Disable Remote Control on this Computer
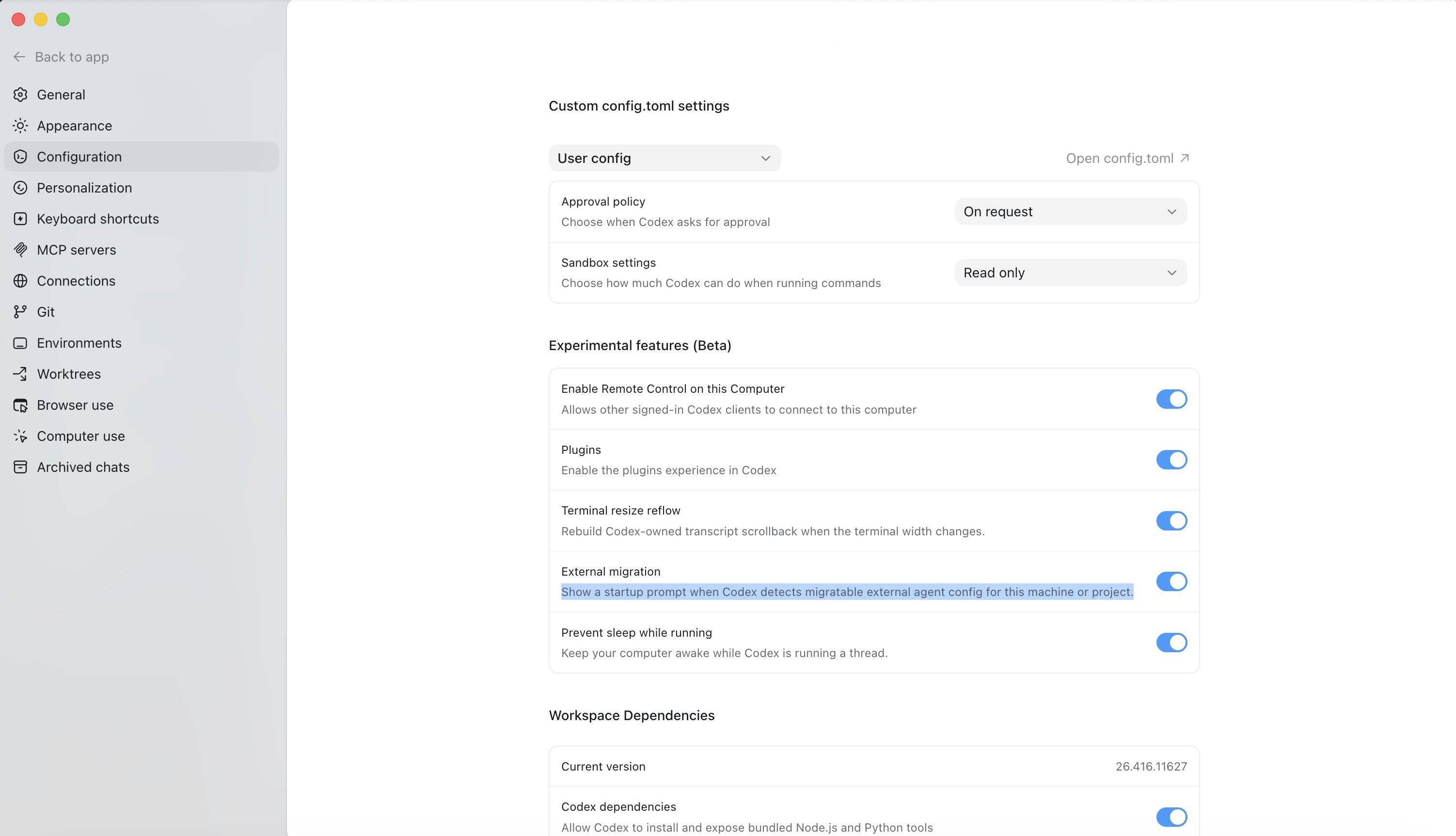Image resolution: width=1456 pixels, height=836 pixels. point(1171,399)
